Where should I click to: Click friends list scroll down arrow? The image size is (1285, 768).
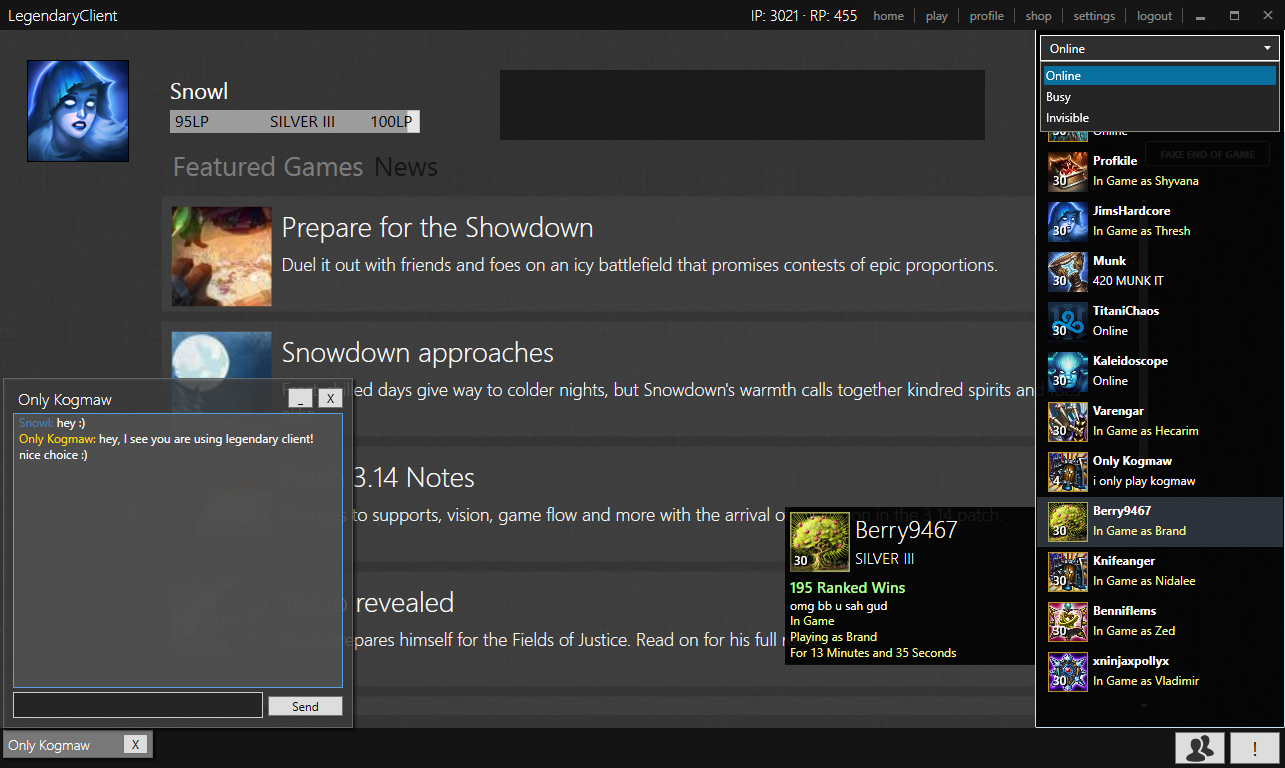(x=1144, y=706)
